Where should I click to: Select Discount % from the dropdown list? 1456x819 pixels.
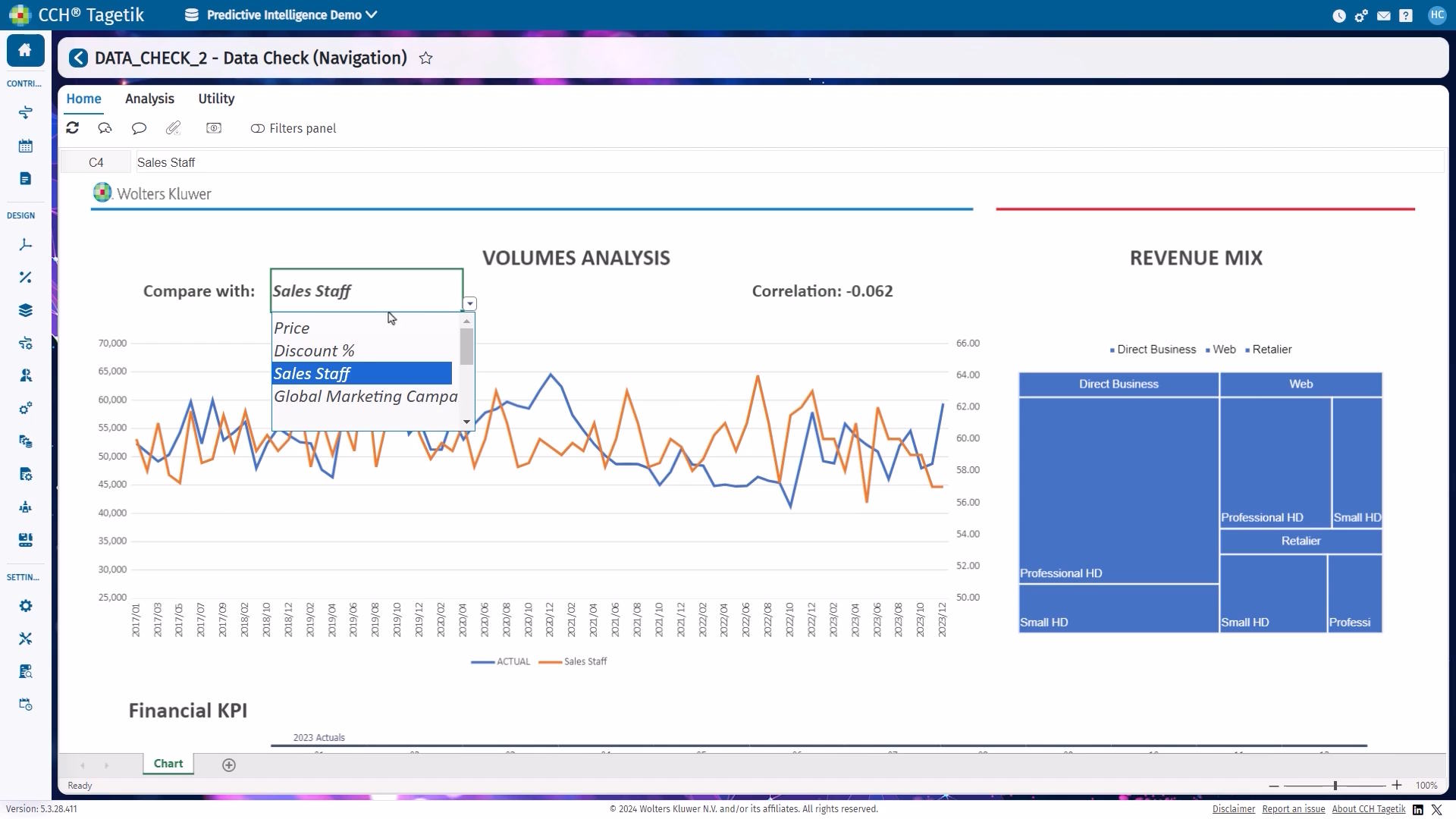[314, 351]
